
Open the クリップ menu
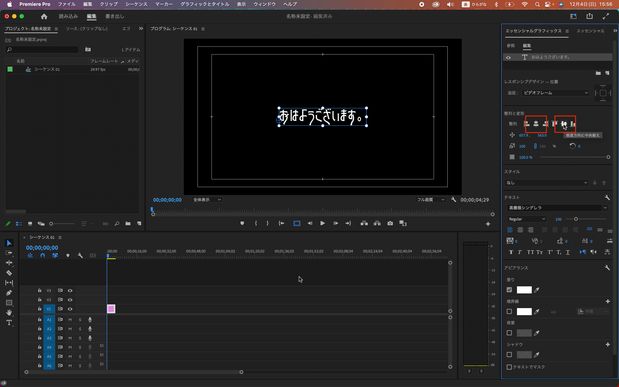pyautogui.click(x=109, y=4)
